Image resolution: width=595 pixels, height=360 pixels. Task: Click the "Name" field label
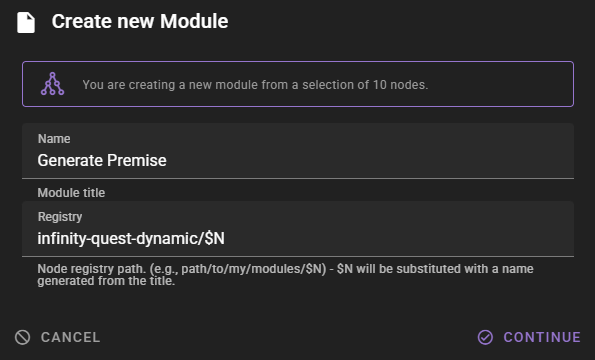click(x=54, y=139)
